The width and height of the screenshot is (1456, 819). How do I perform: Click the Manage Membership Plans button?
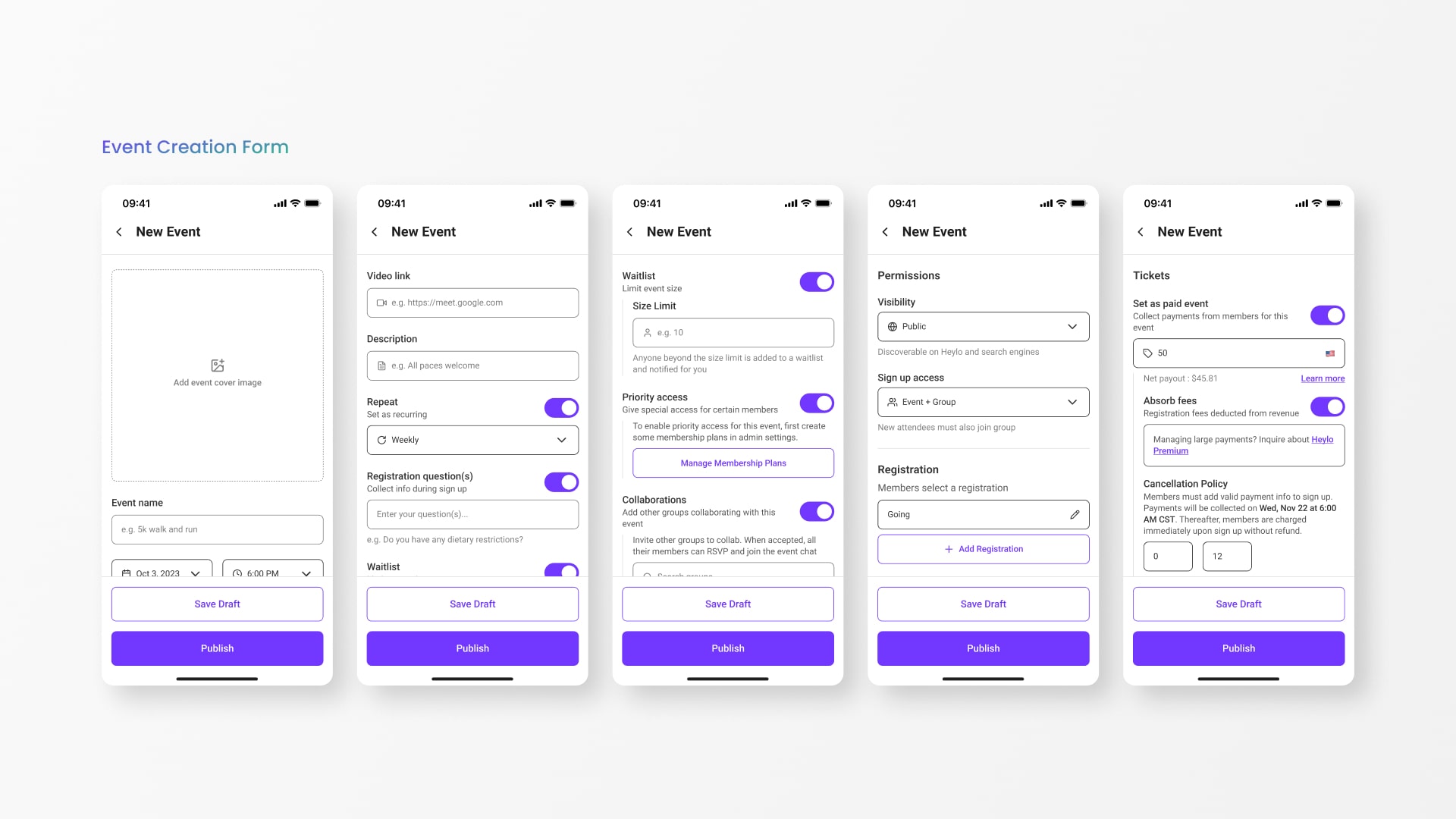pos(733,462)
